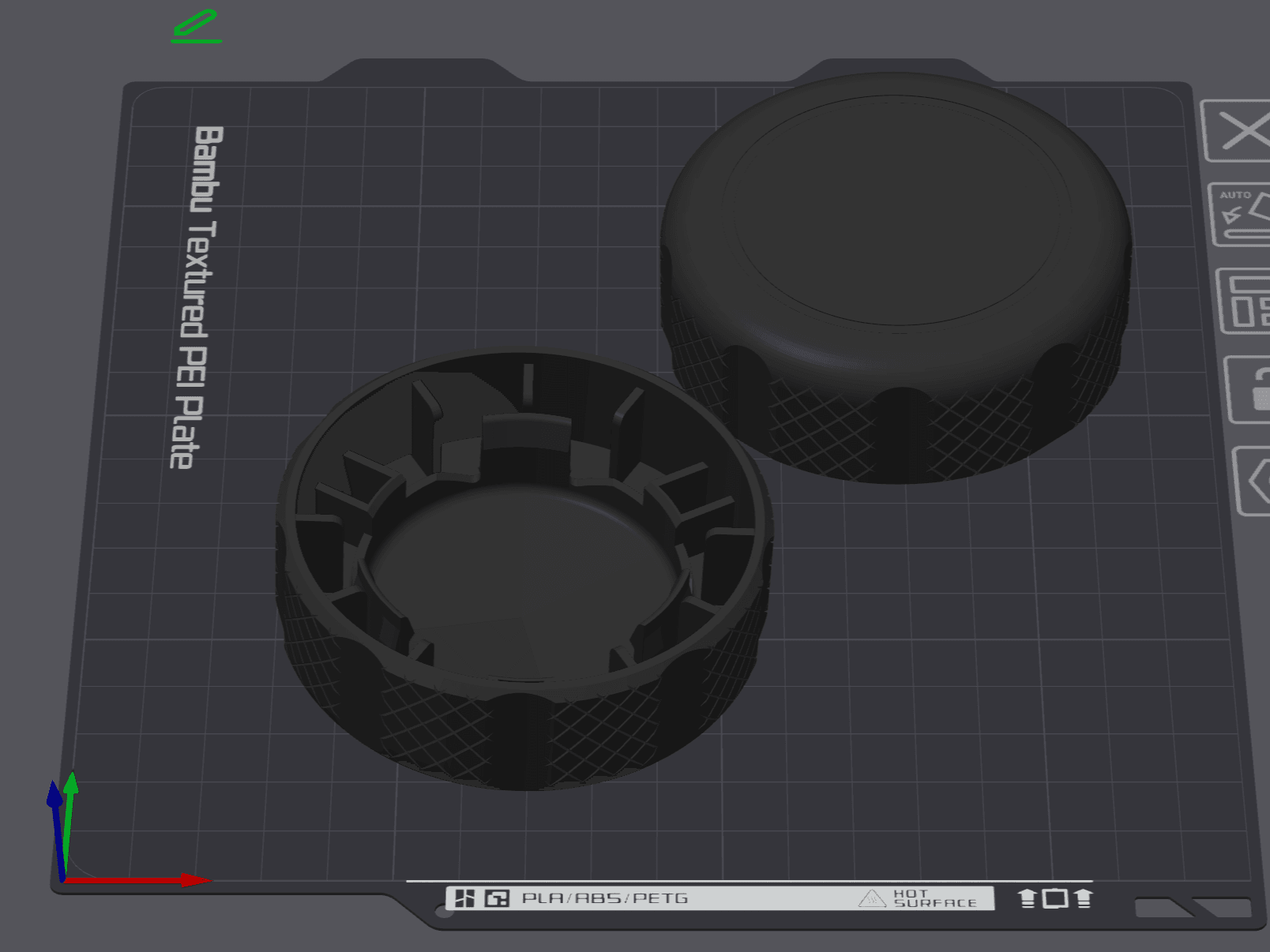The image size is (1270, 952).
Task: Arrange objects on the plate
Action: (x=1245, y=301)
